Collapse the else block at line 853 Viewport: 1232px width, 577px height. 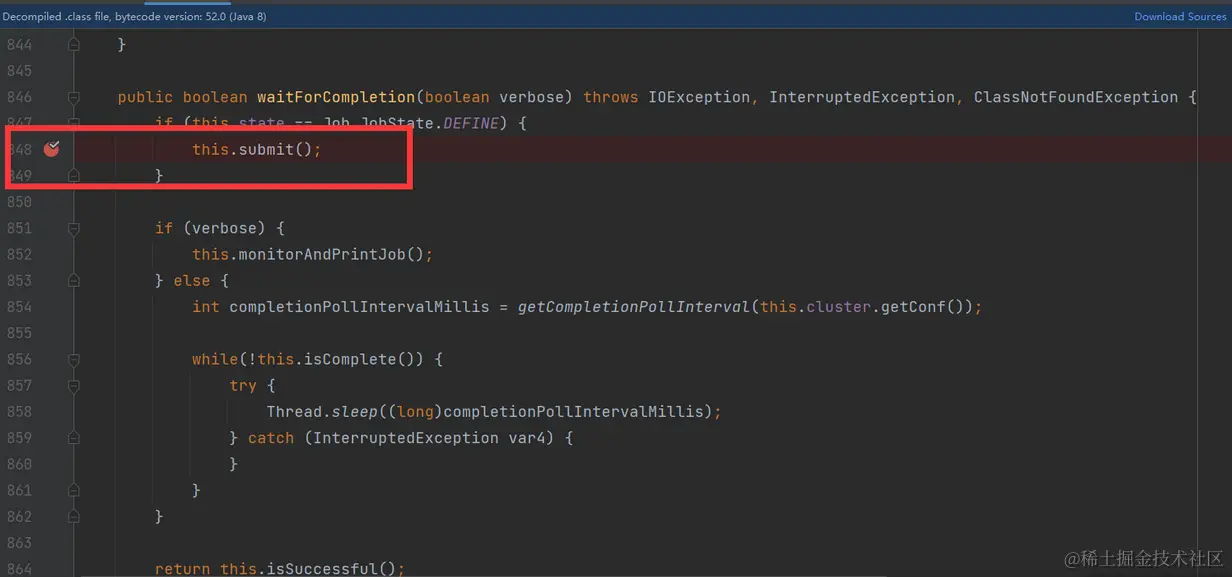click(74, 281)
